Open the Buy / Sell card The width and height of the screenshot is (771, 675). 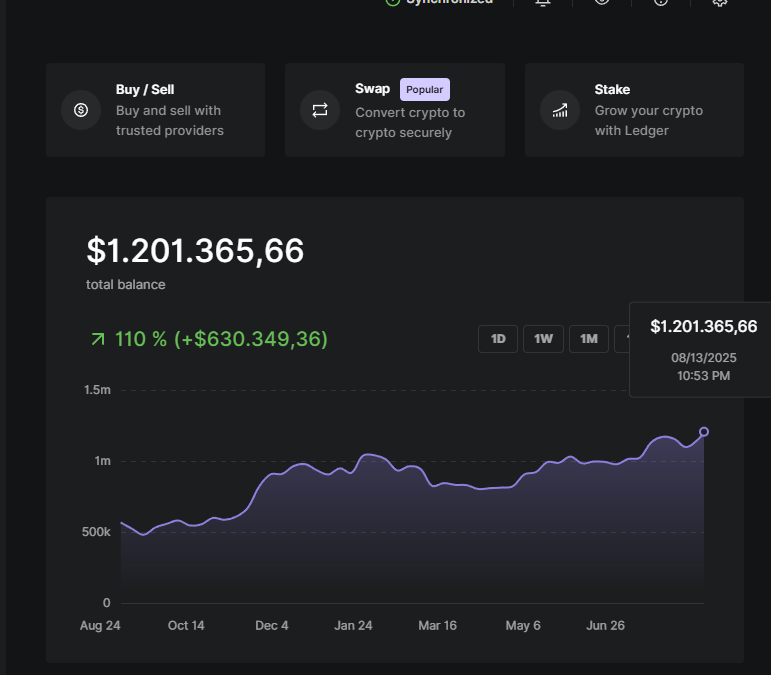tap(155, 110)
